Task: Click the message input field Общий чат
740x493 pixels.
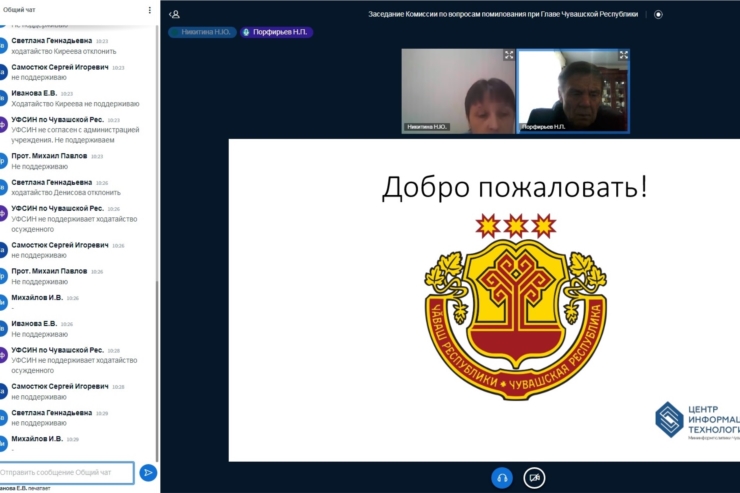Action: coord(67,472)
